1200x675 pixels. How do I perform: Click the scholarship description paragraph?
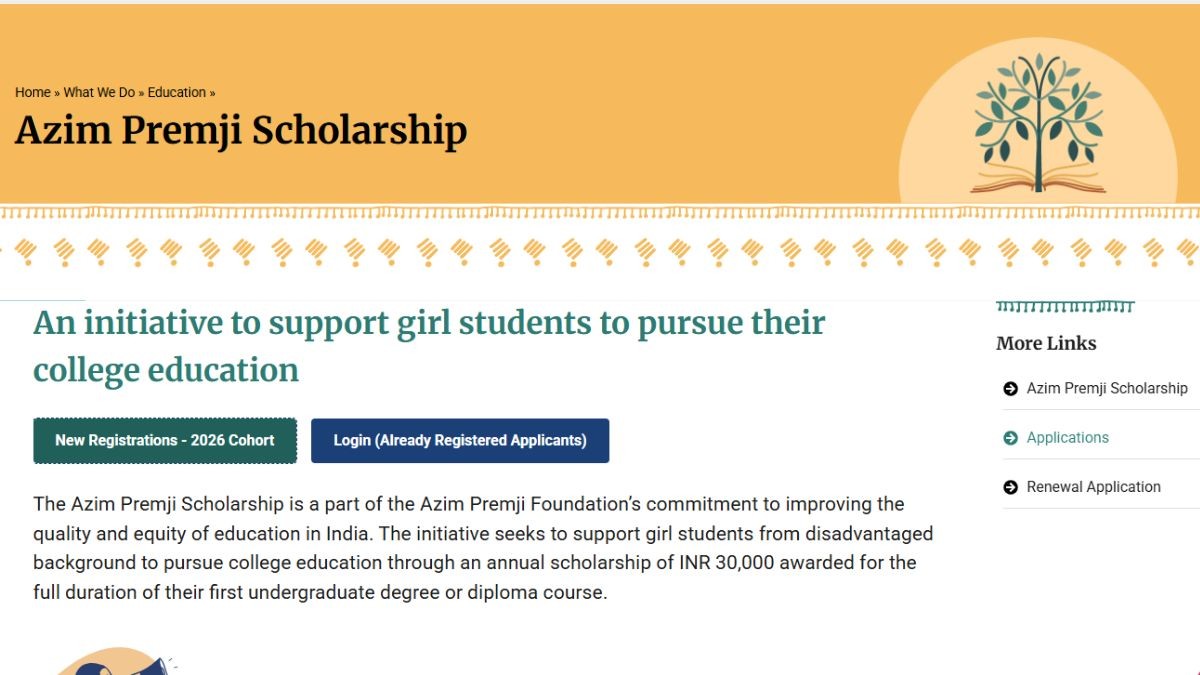483,548
